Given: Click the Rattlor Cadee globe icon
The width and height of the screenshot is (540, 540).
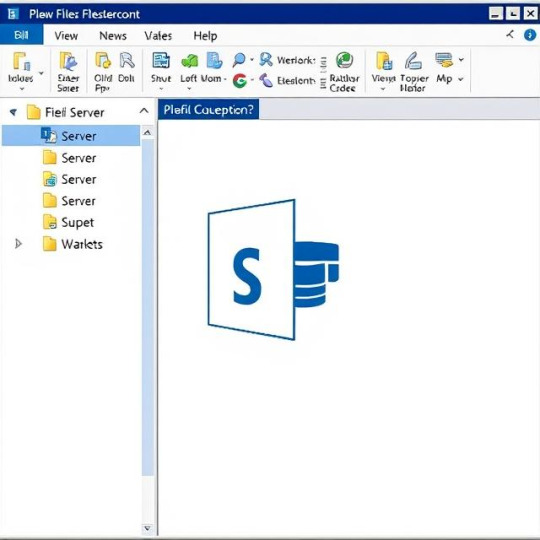Looking at the screenshot, I should coord(344,61).
